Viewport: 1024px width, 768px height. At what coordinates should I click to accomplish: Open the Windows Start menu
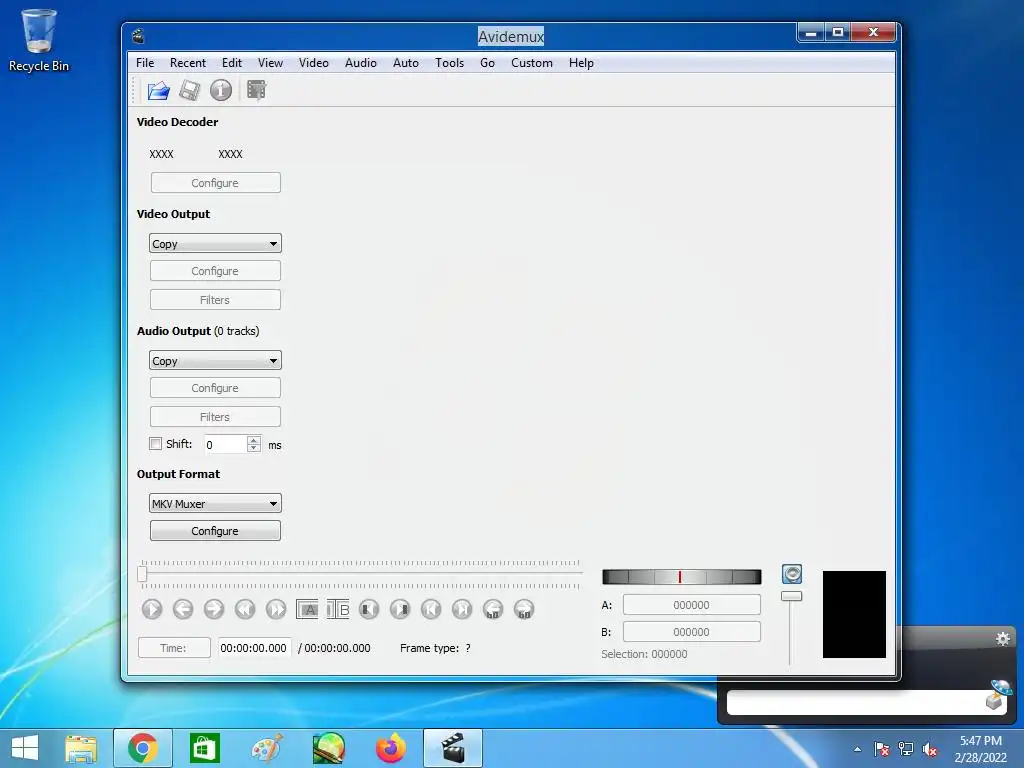[x=25, y=748]
